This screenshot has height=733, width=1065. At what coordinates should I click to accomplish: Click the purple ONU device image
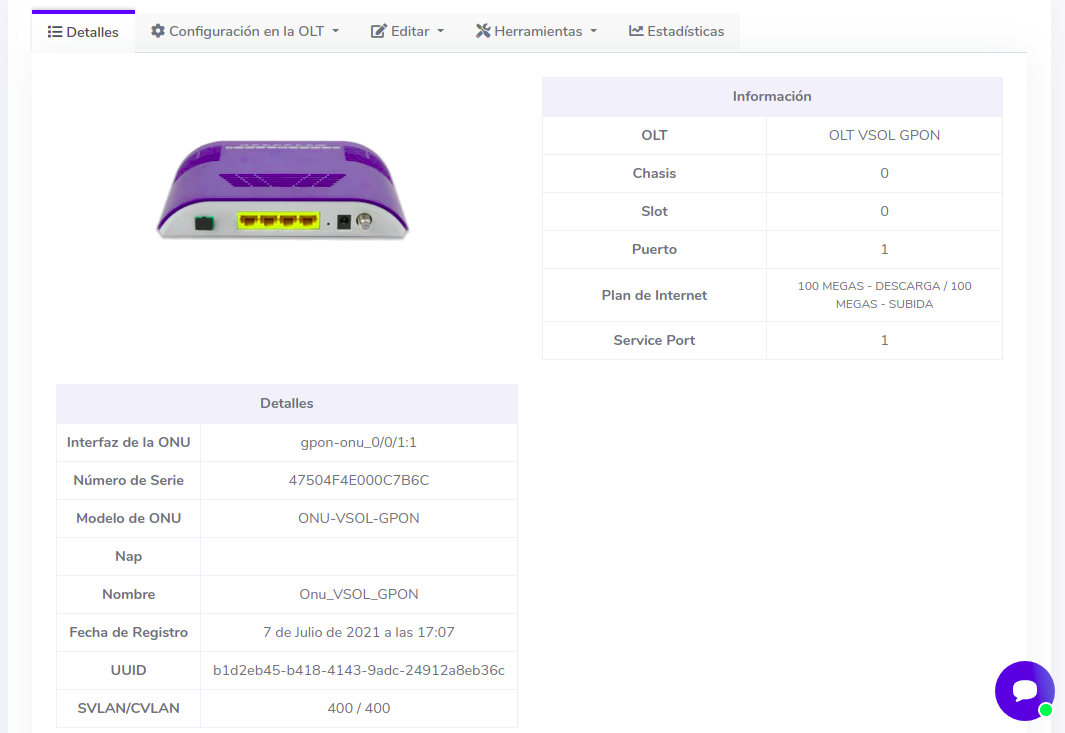click(x=283, y=189)
